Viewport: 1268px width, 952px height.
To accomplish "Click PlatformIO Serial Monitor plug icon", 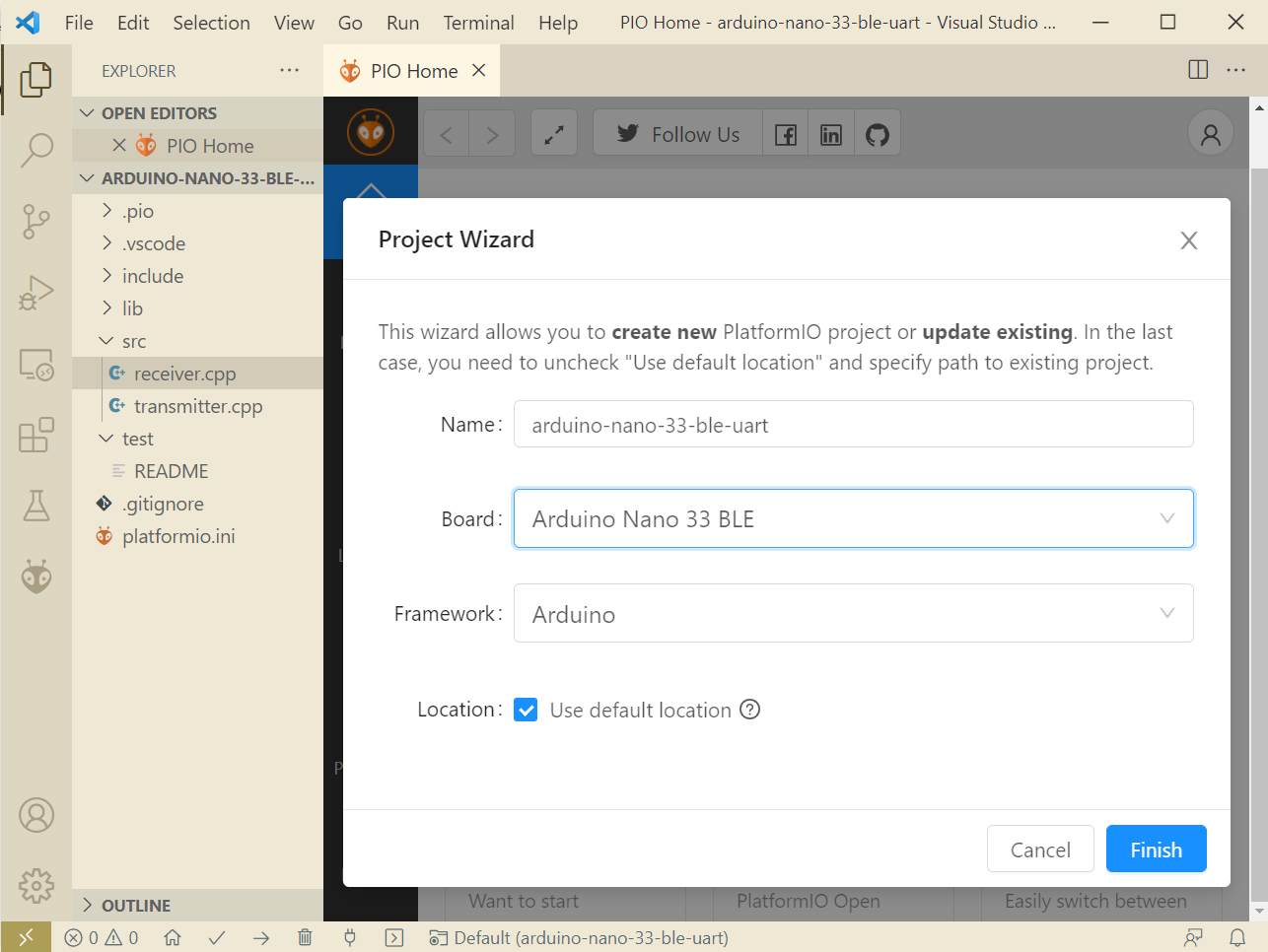I will click(350, 937).
